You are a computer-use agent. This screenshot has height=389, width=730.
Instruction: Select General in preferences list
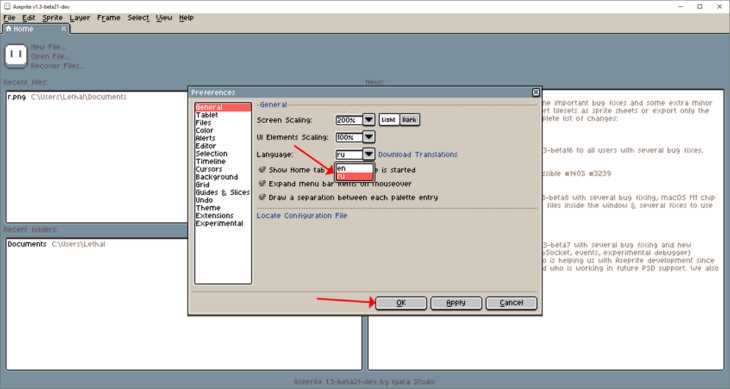point(223,107)
